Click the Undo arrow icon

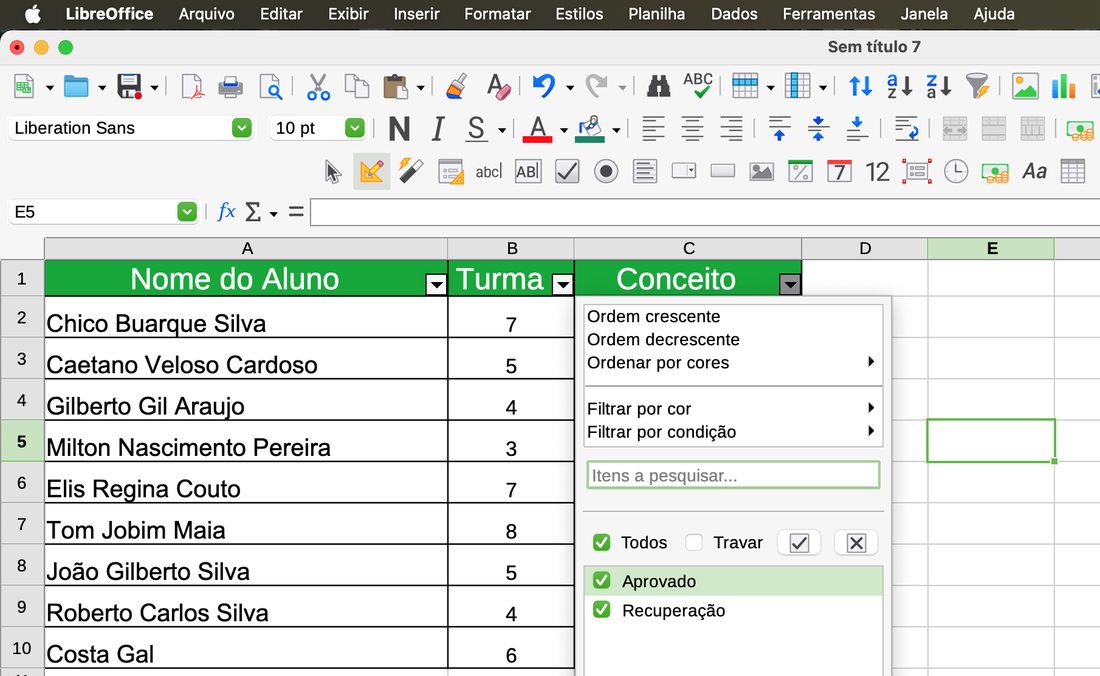point(544,86)
